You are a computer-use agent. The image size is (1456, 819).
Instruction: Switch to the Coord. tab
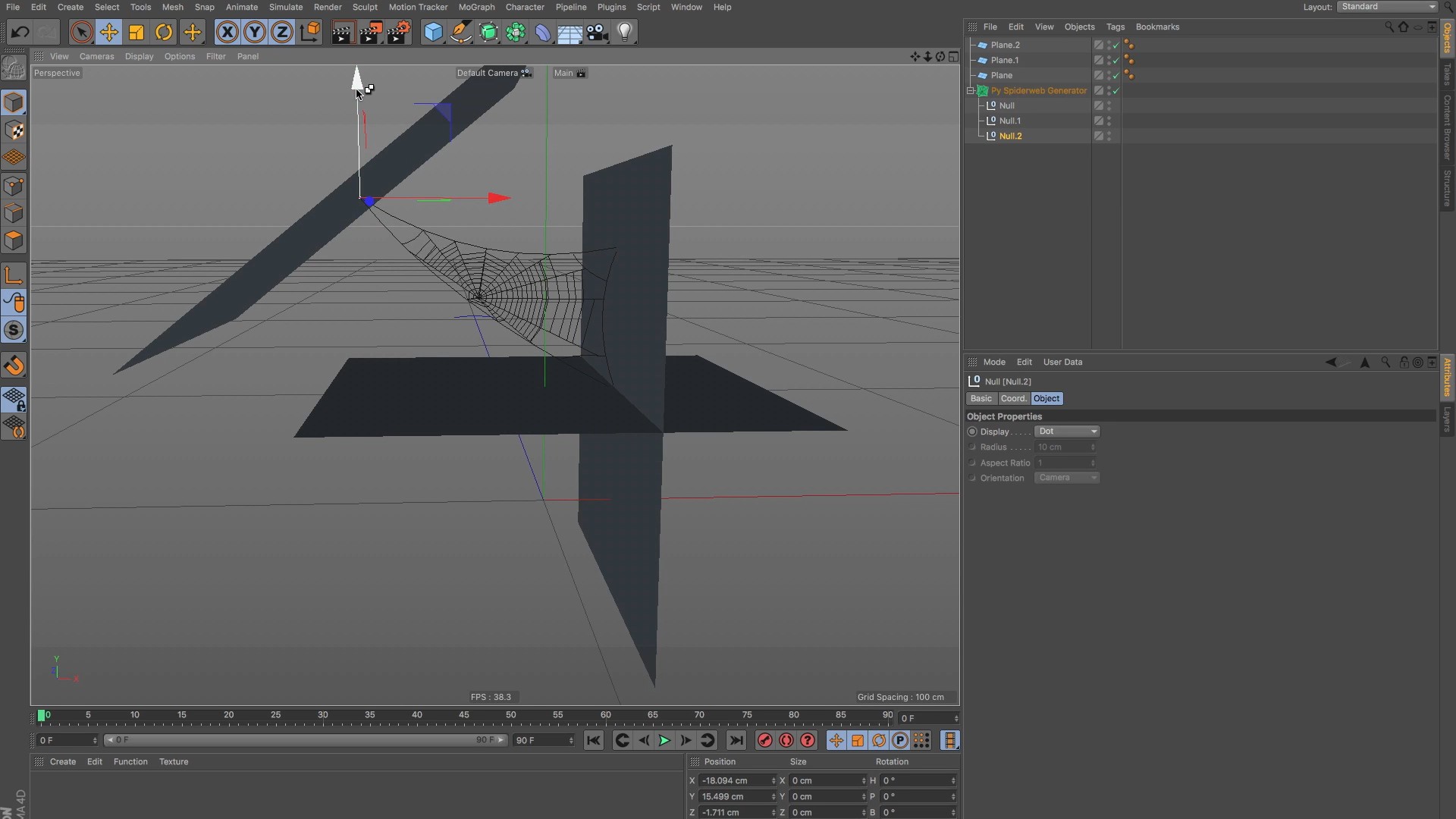click(1013, 399)
